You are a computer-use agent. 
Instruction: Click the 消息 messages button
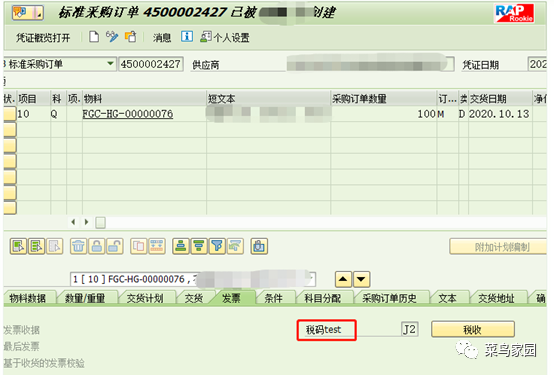[162, 37]
